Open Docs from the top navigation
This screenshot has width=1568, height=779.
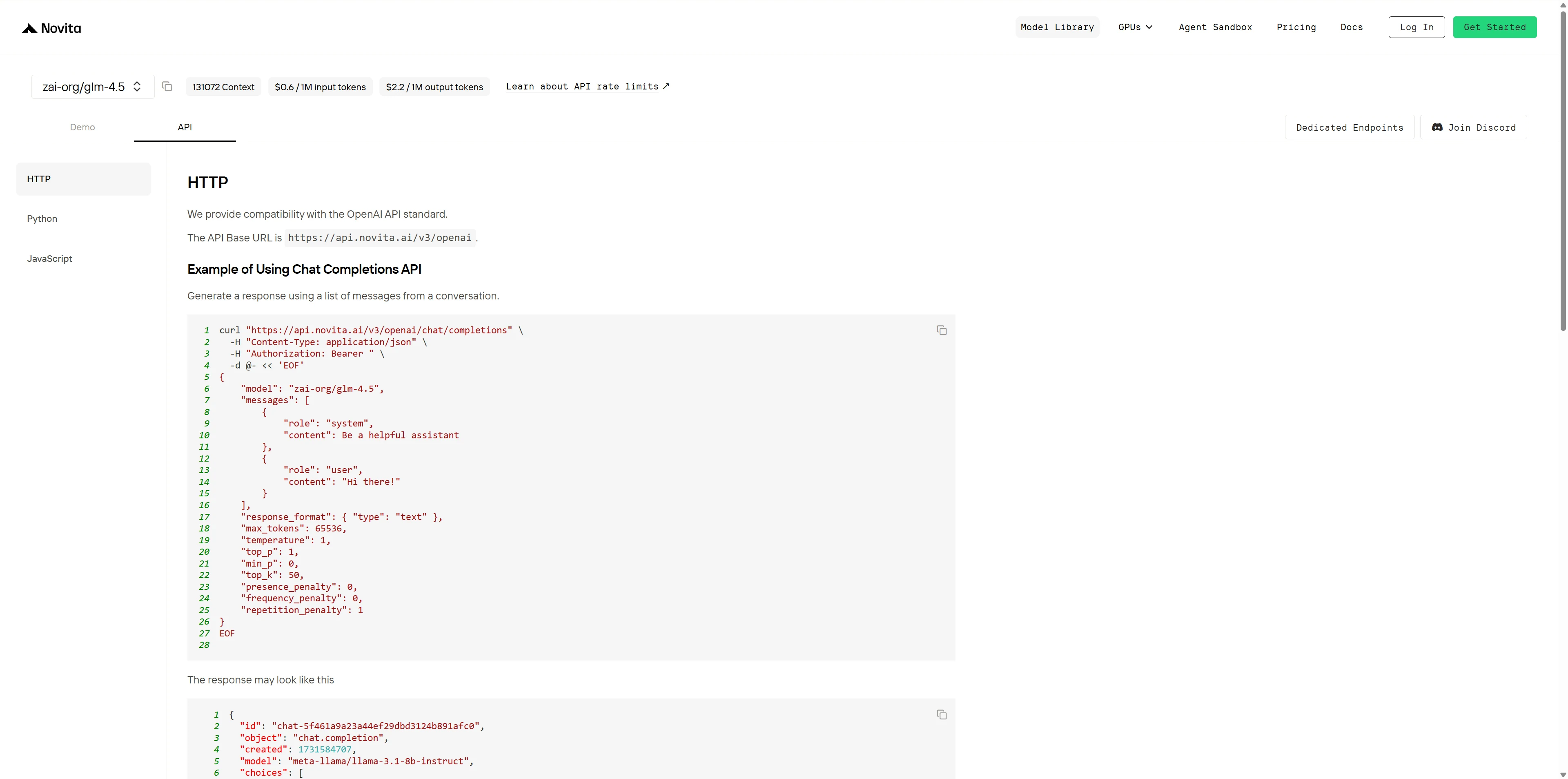click(x=1351, y=27)
